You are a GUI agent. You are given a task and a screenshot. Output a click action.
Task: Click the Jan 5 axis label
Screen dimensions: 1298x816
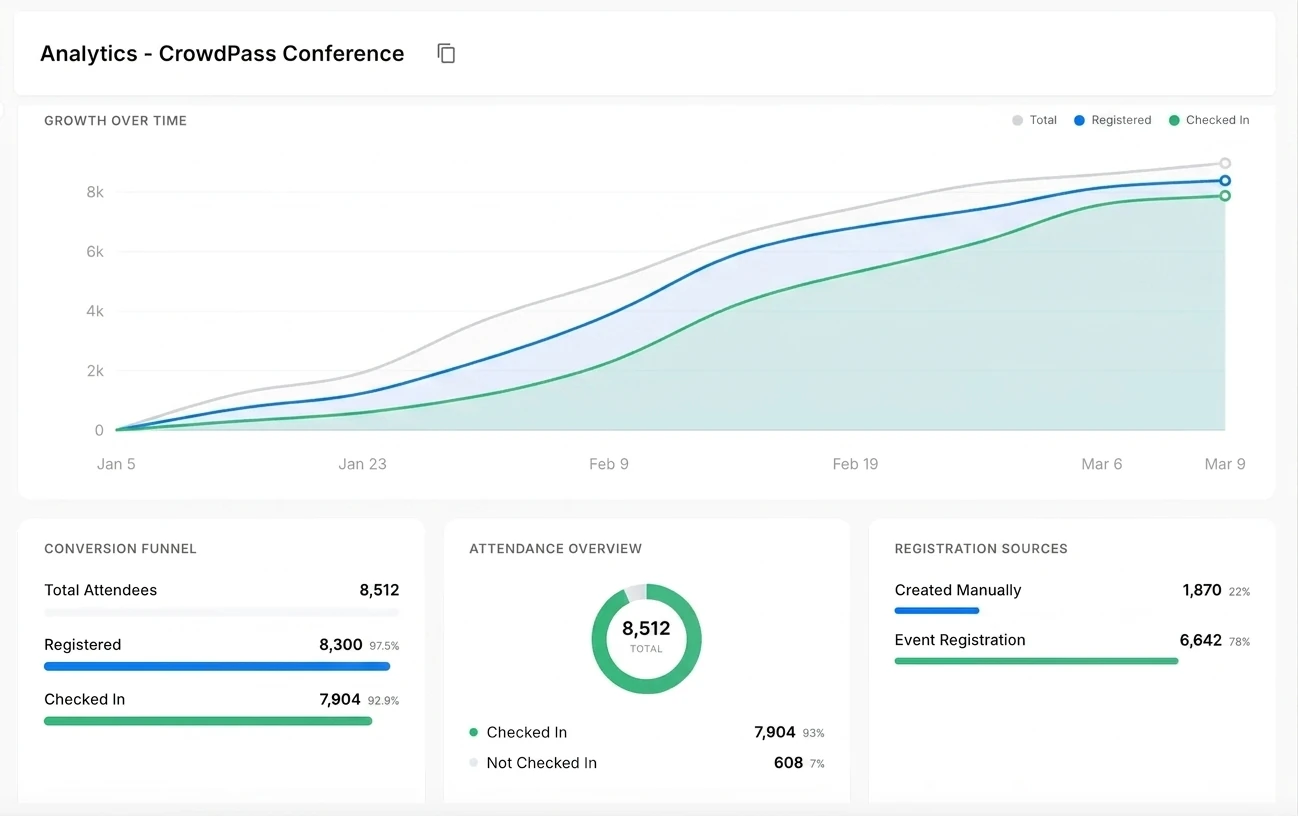(116, 464)
